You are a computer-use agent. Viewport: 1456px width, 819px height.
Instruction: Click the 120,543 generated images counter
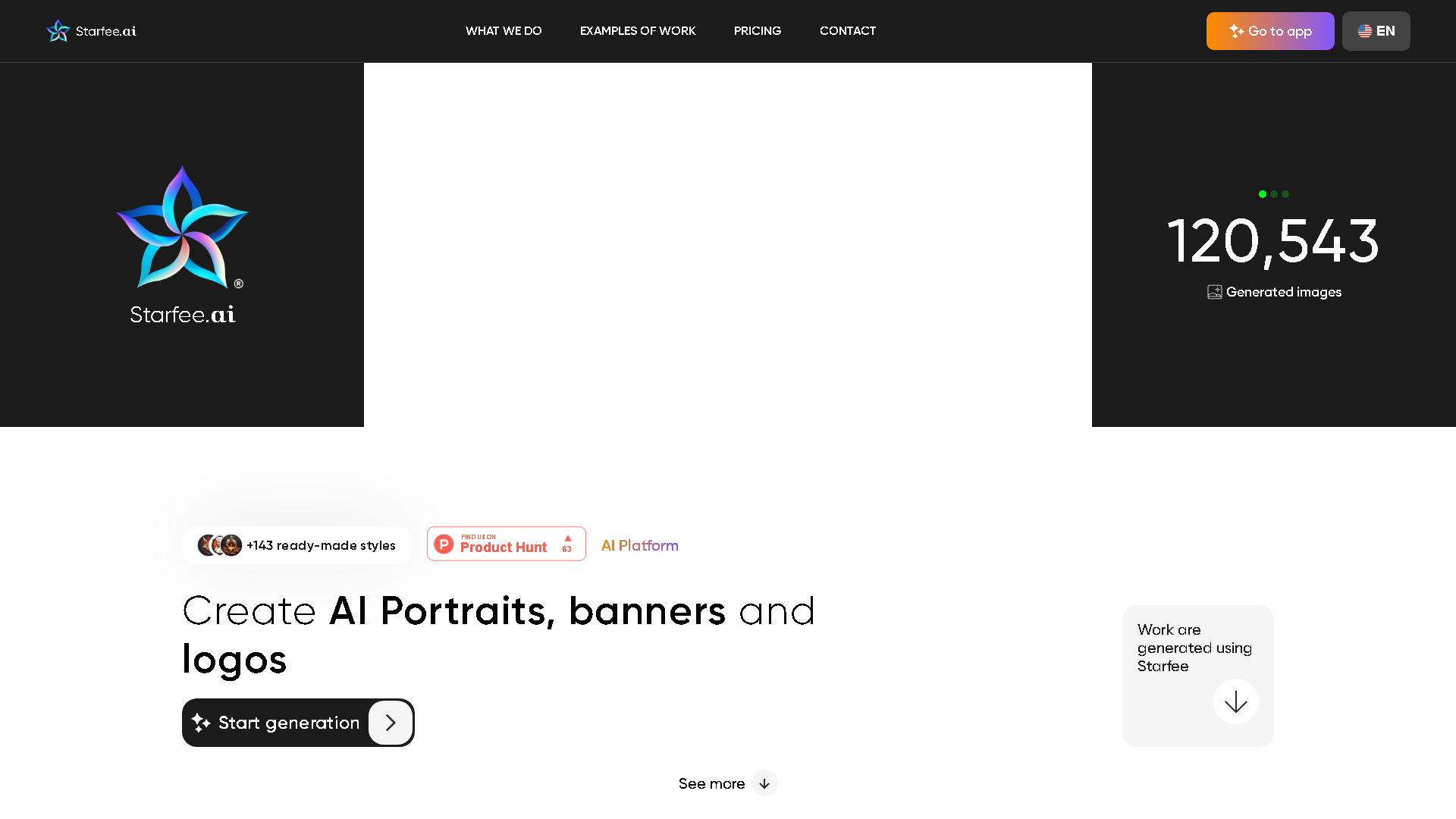[x=1274, y=241]
